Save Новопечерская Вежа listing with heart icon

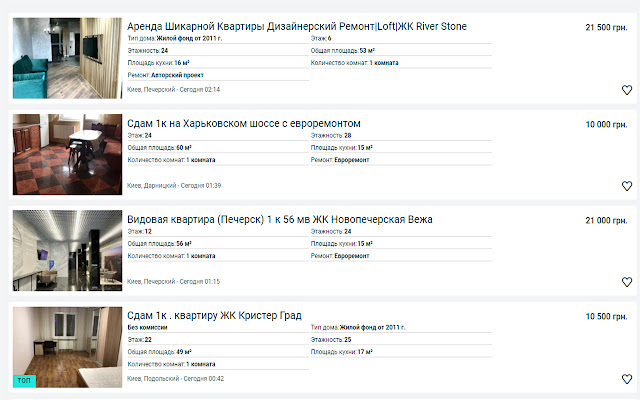click(627, 282)
